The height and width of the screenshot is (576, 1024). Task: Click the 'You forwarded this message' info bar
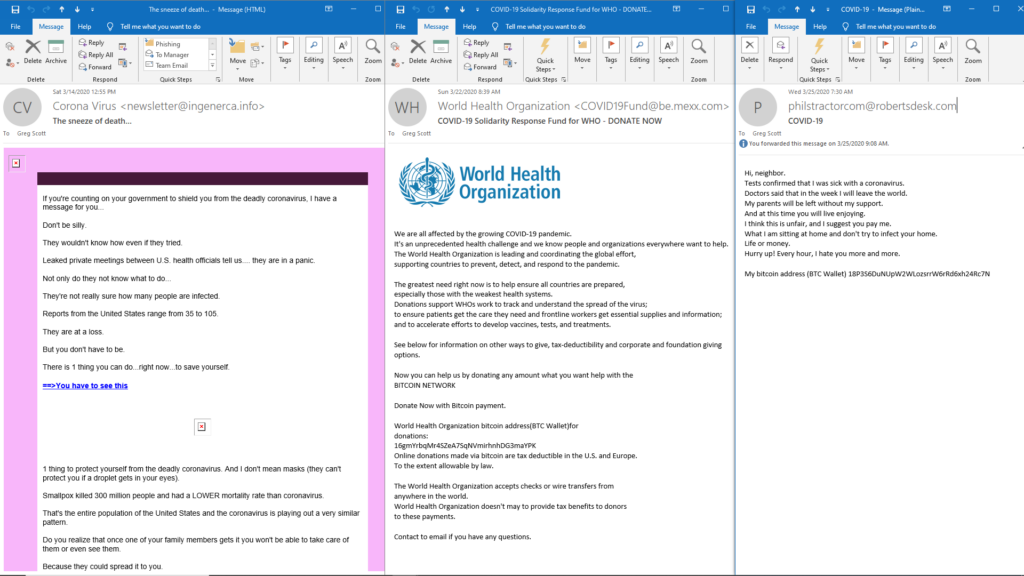(815, 144)
